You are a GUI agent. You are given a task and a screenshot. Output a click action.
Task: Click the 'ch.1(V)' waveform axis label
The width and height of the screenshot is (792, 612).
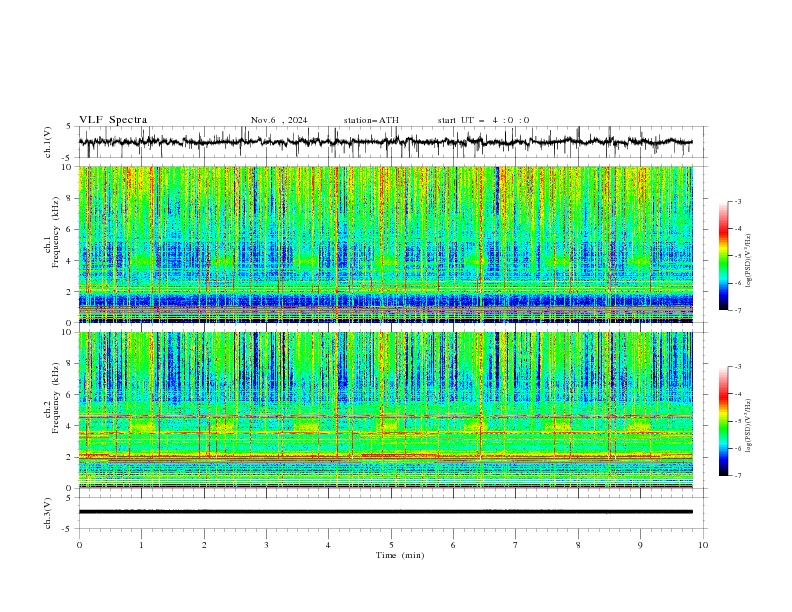(48, 142)
